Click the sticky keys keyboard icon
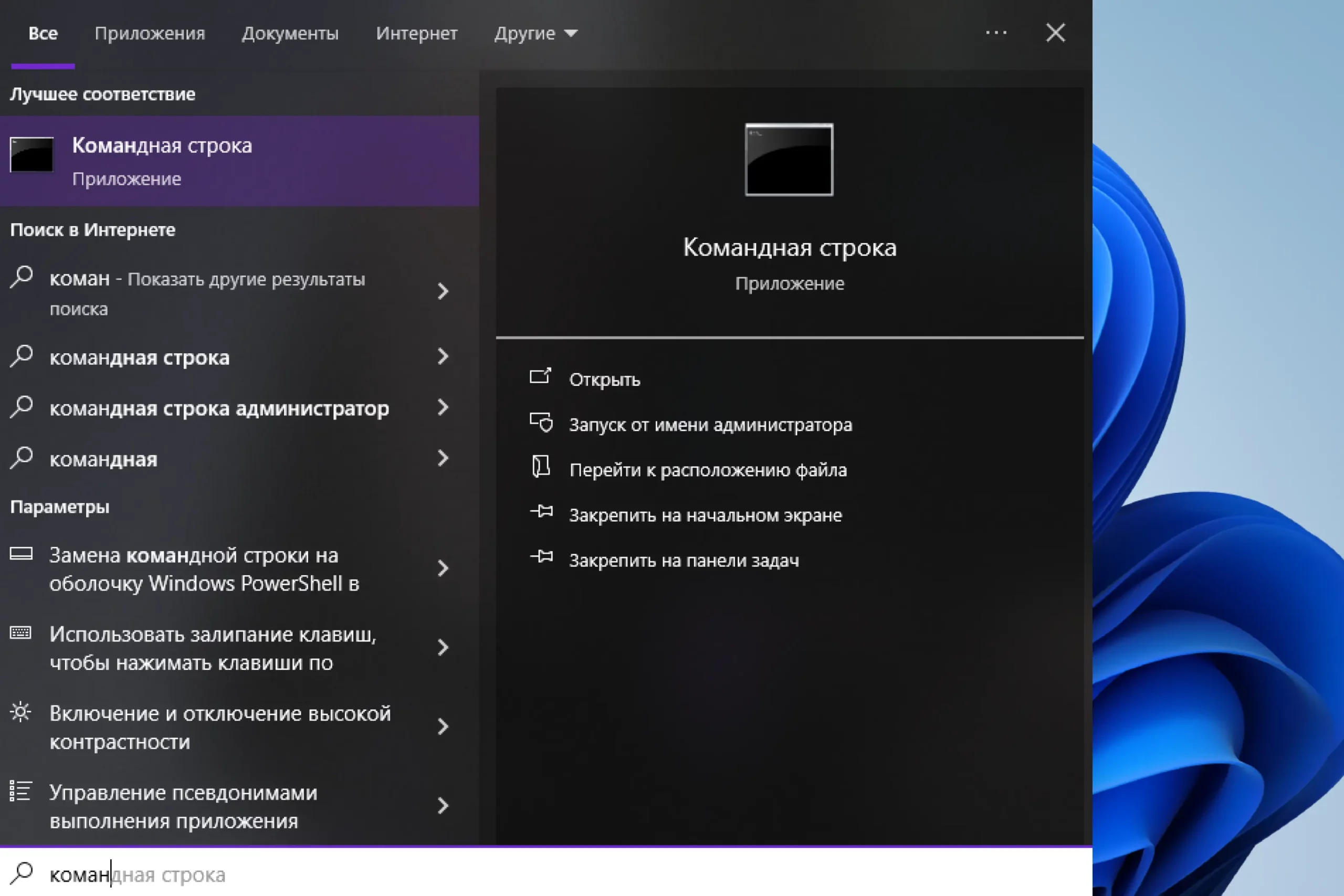This screenshot has height=896, width=1344. tap(21, 633)
